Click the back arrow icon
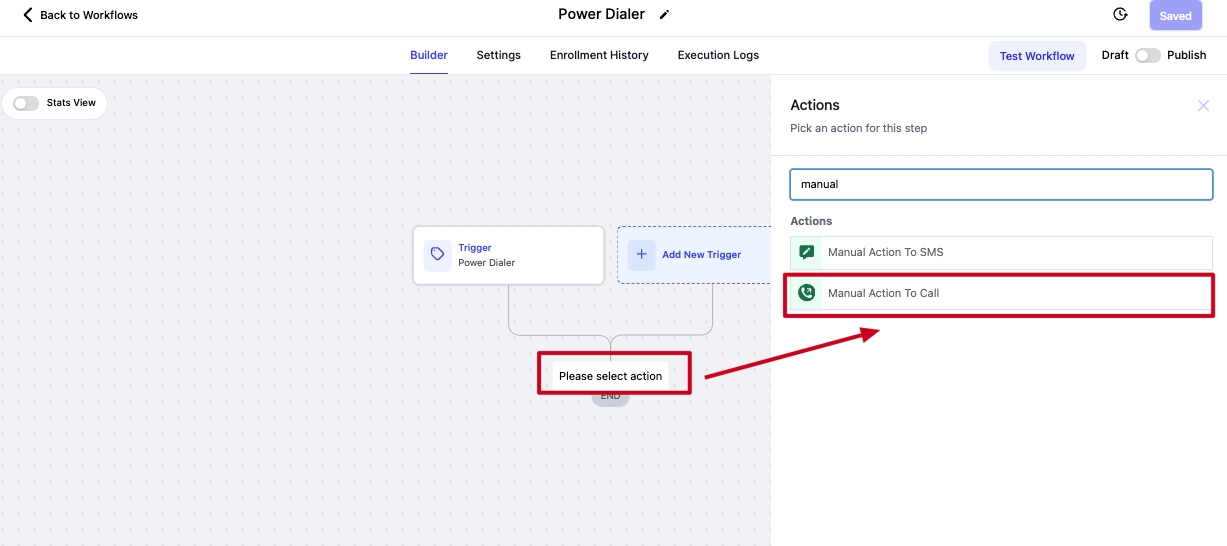Viewport: 1227px width, 546px height. (28, 15)
